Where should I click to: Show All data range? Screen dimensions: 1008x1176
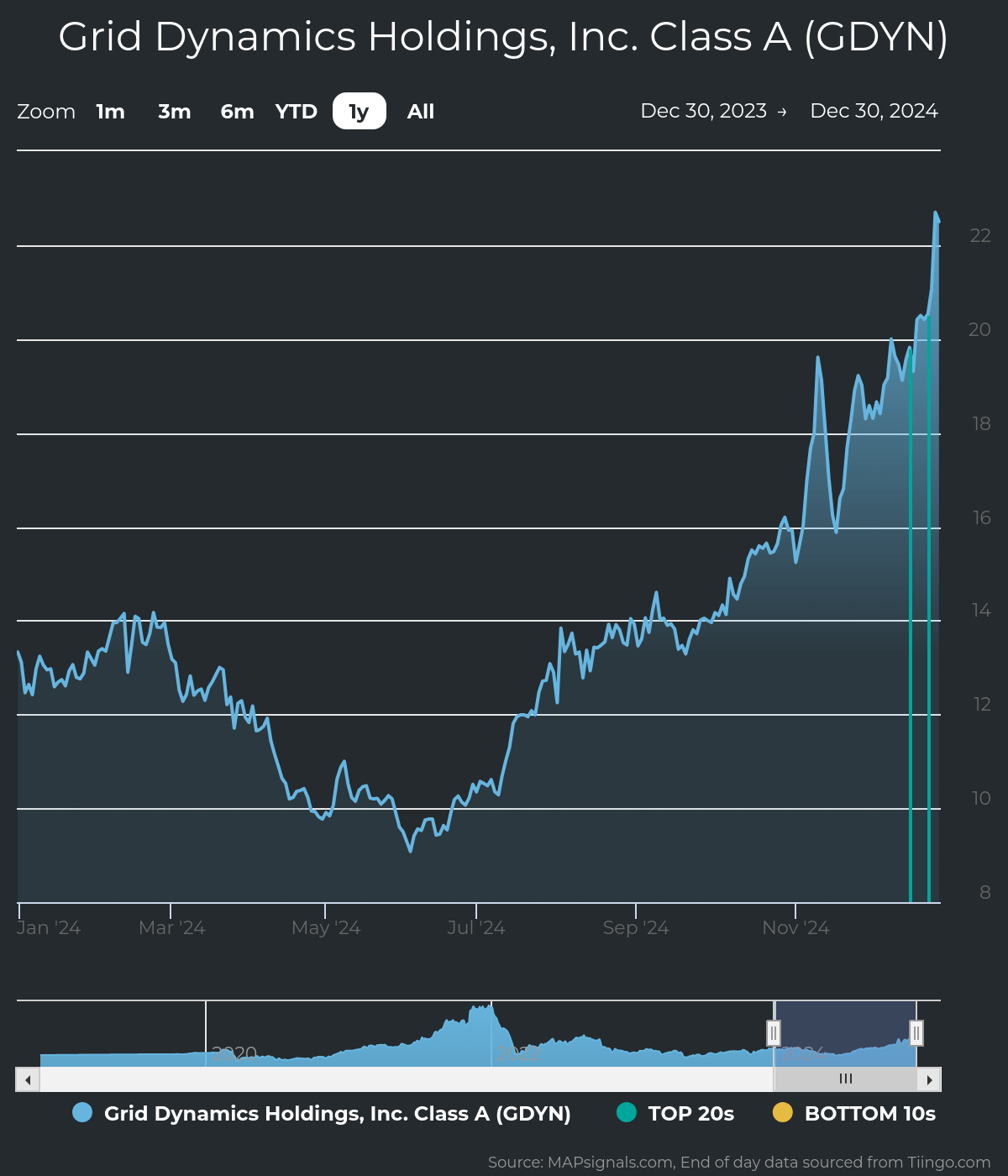coord(421,112)
